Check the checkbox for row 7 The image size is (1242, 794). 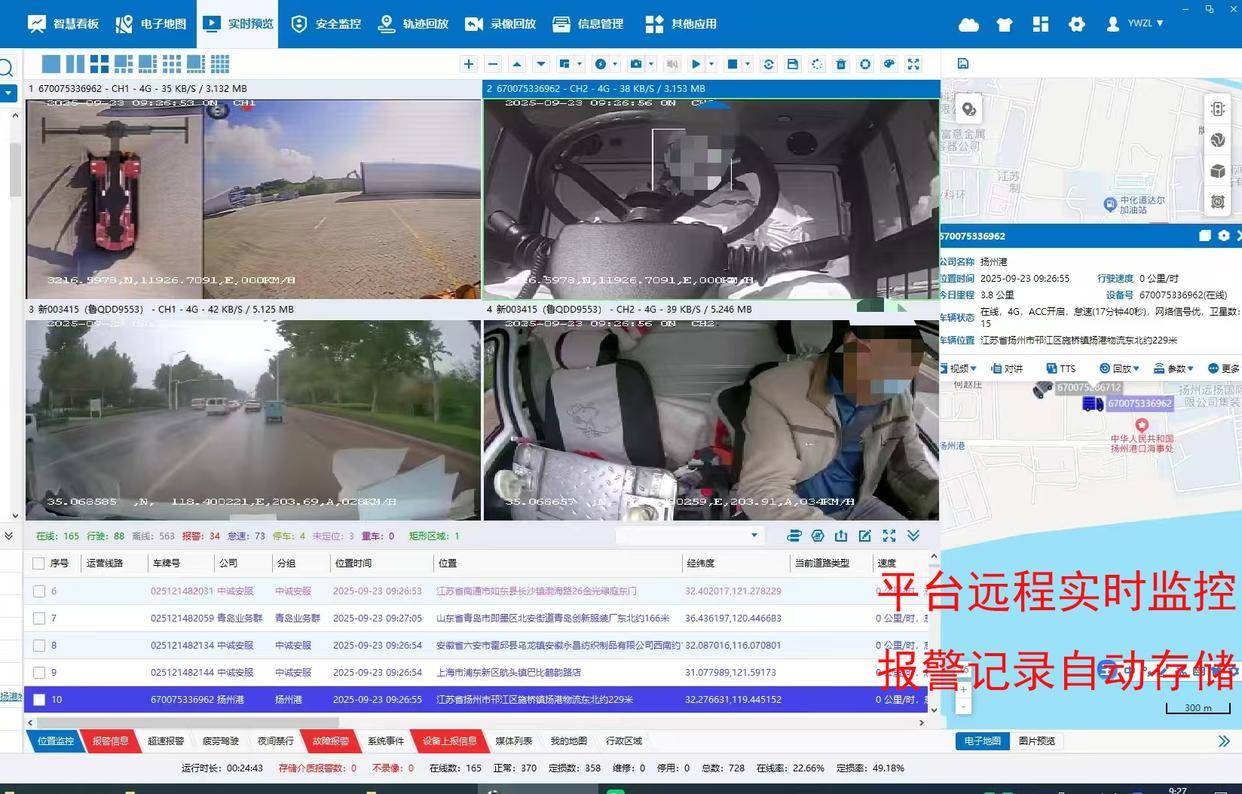click(x=39, y=618)
